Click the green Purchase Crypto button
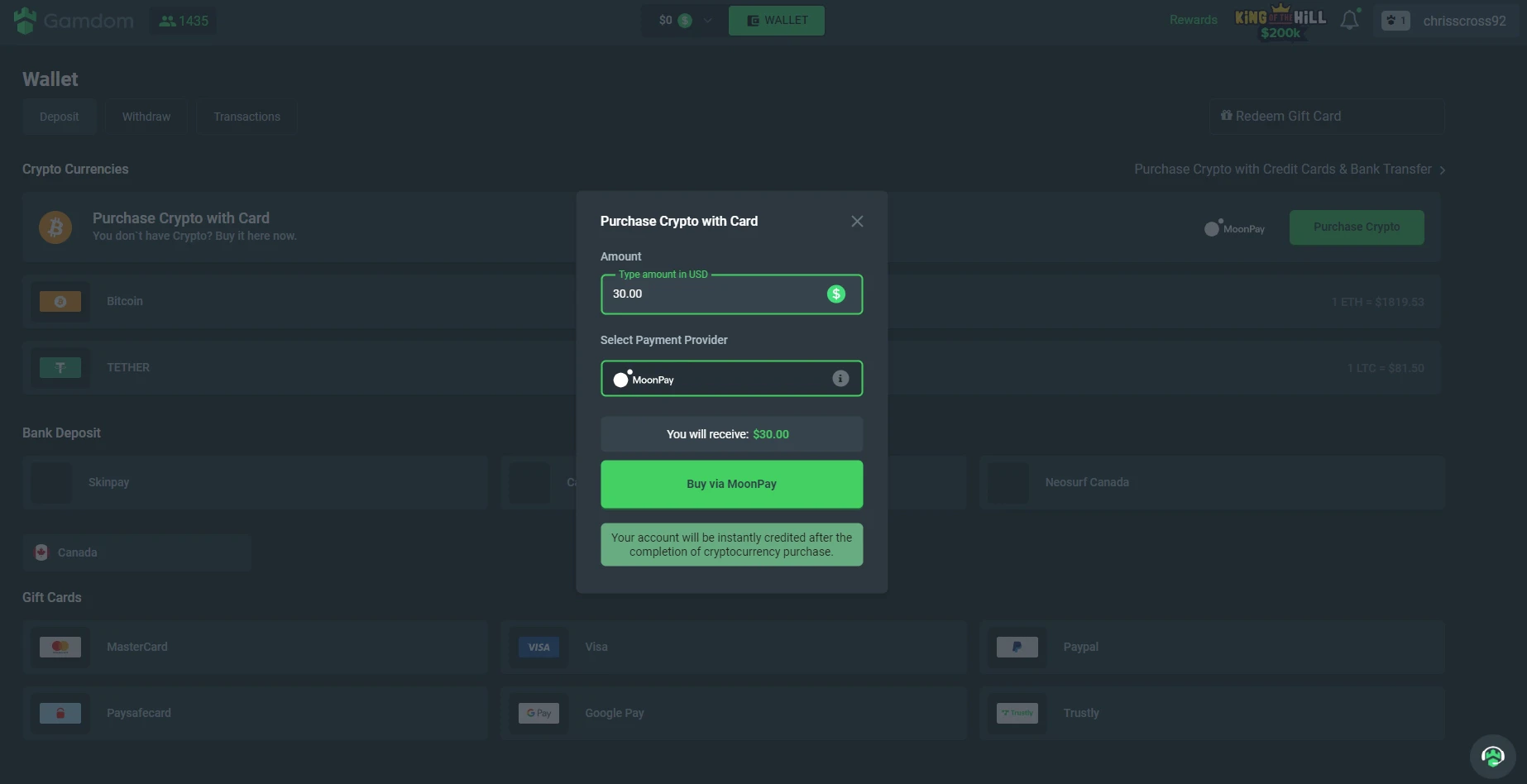 [x=1357, y=227]
